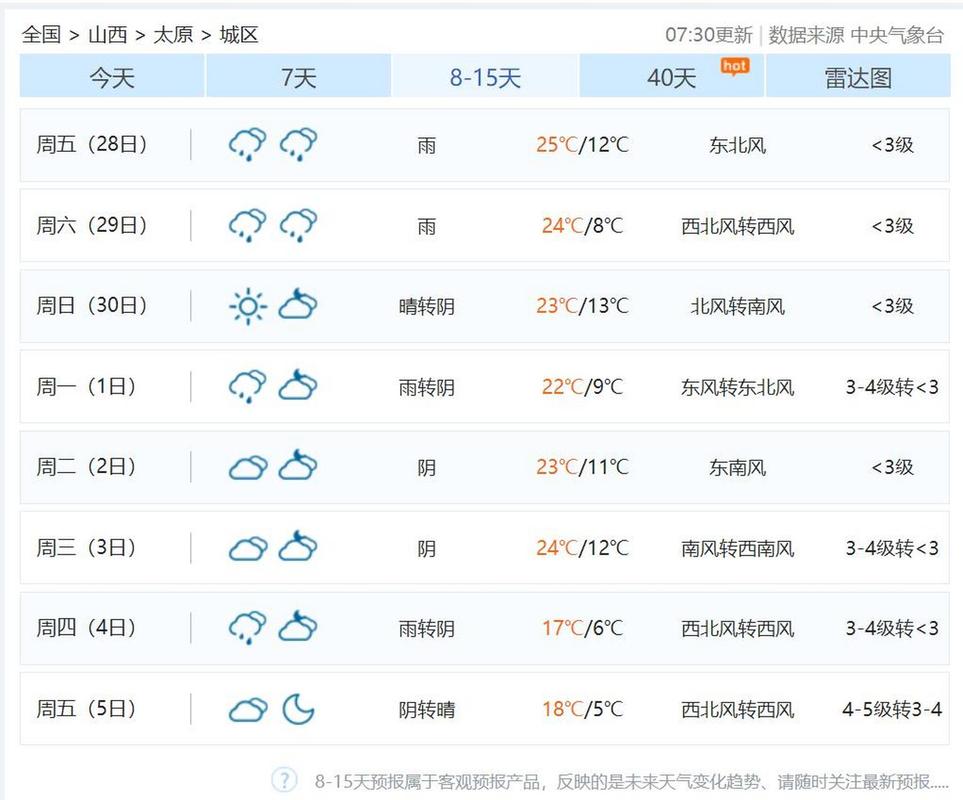Click night cloudy icon for 周三（3日）
Image resolution: width=963 pixels, height=800 pixels.
(x=298, y=546)
